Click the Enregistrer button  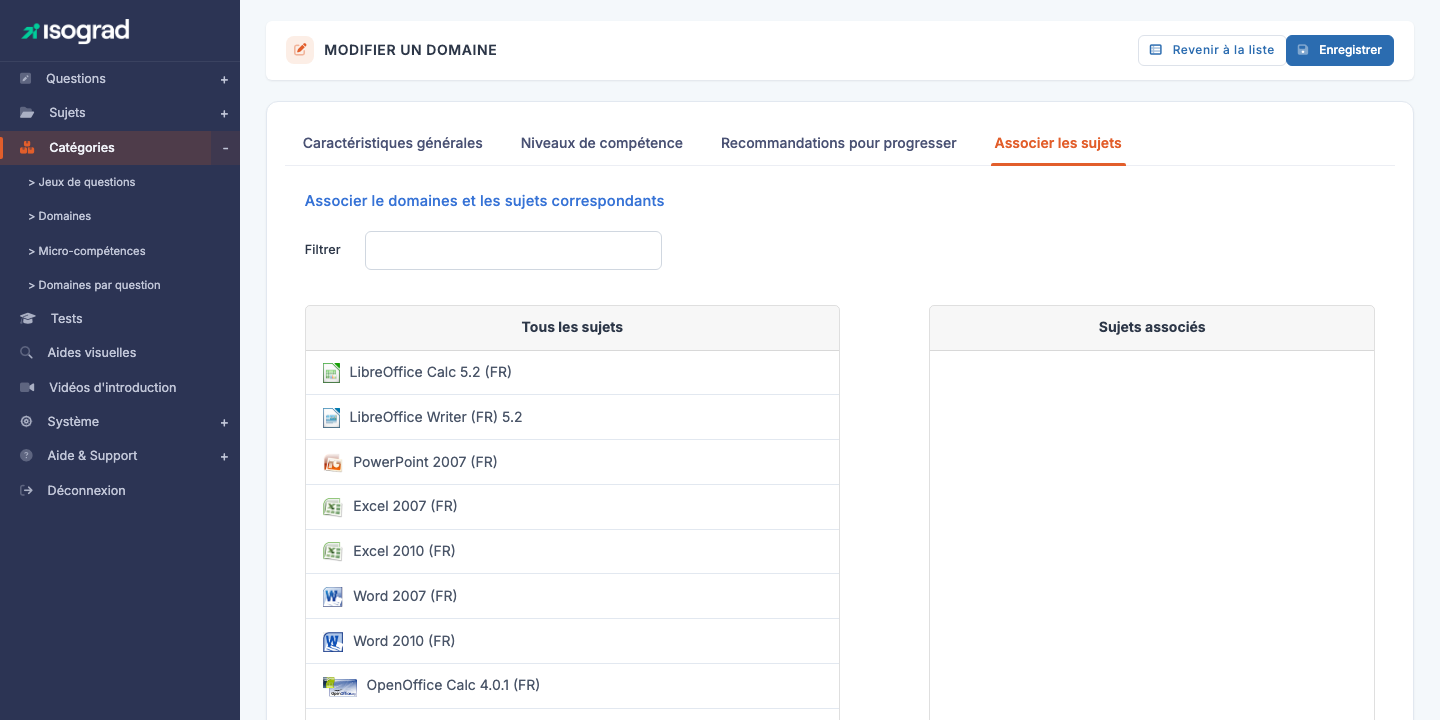[x=1340, y=50]
